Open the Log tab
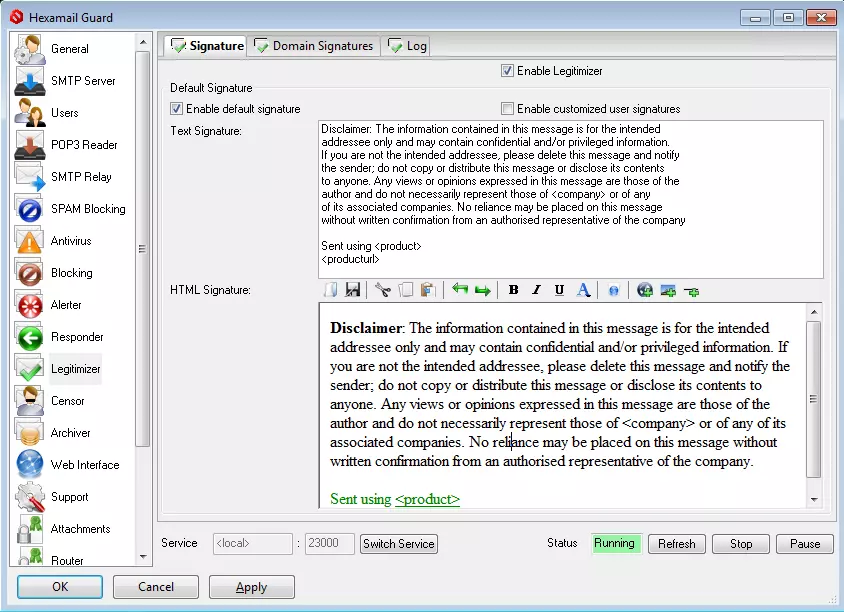This screenshot has width=844, height=612. click(407, 46)
